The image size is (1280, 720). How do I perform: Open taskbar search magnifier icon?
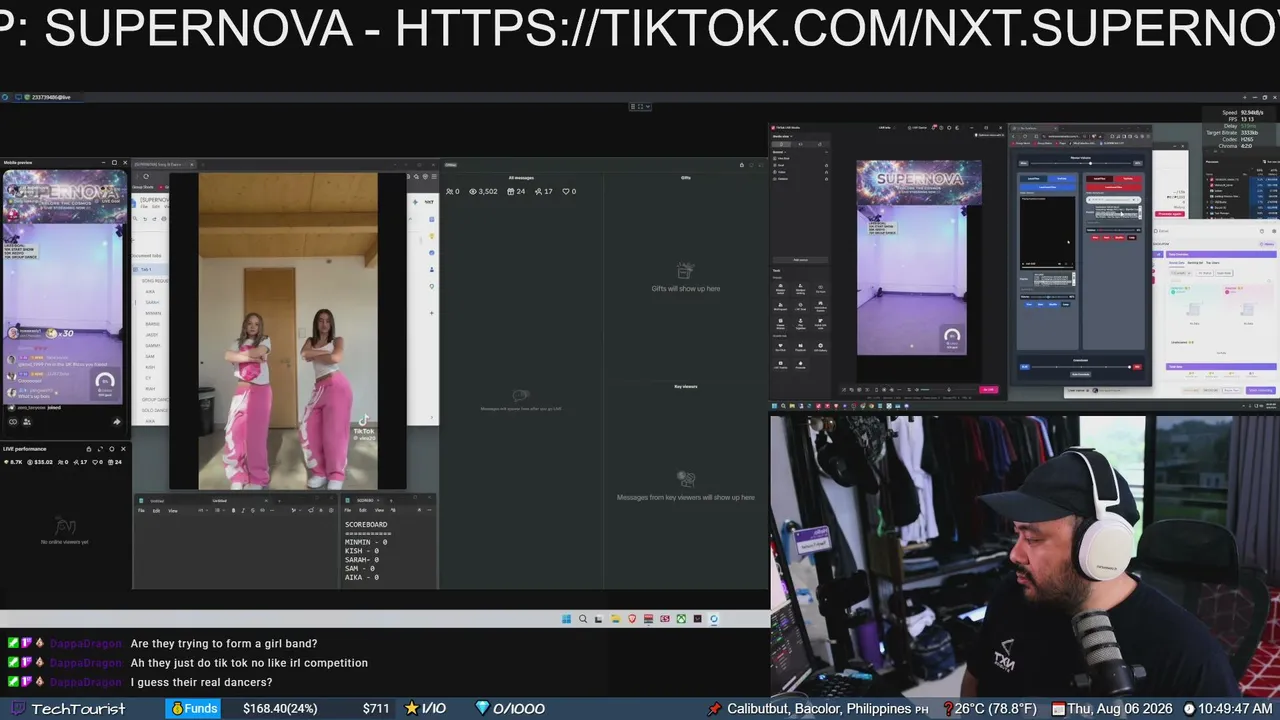(583, 619)
